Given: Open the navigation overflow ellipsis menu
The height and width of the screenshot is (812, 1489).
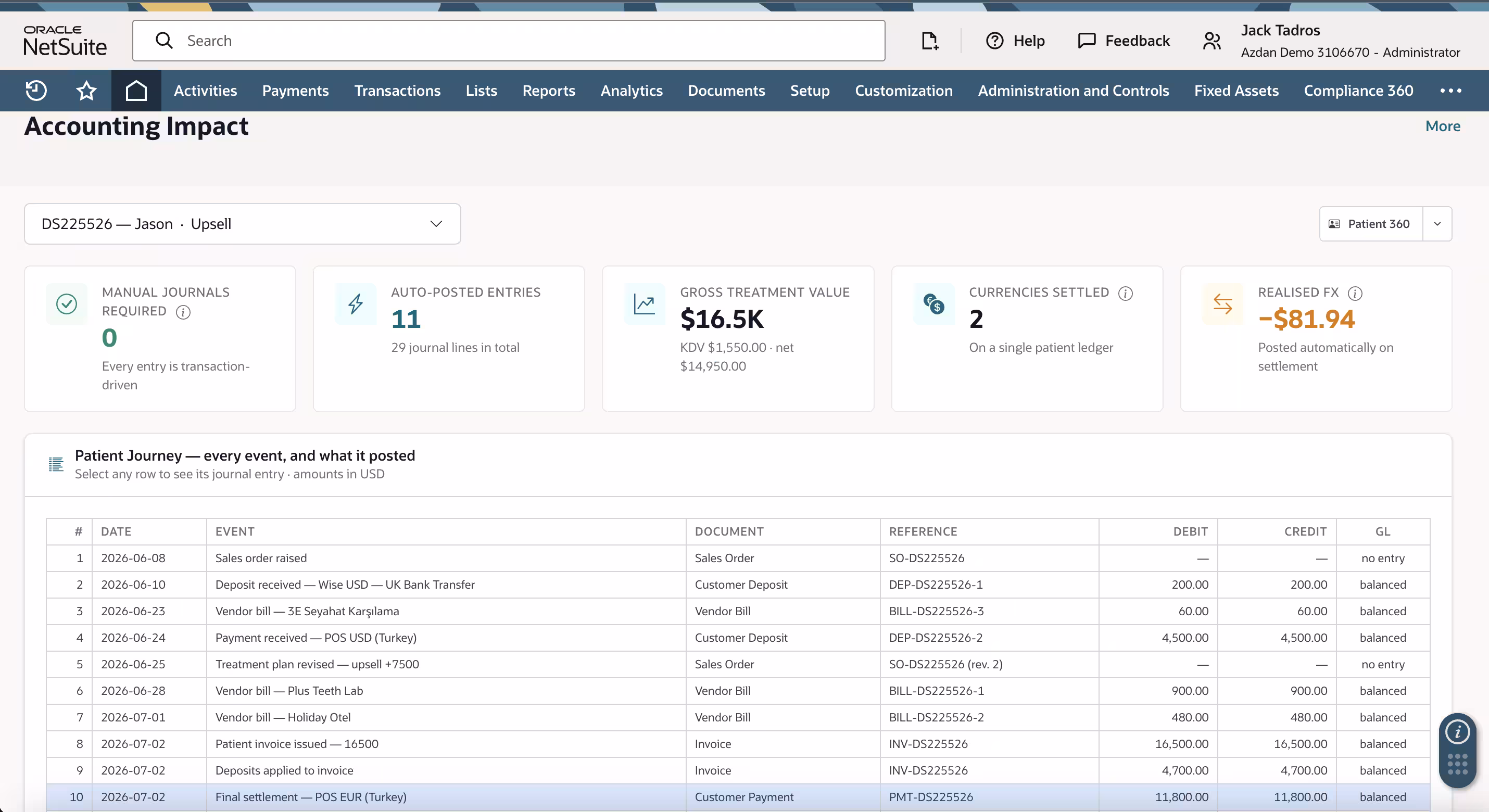Looking at the screenshot, I should pos(1450,91).
